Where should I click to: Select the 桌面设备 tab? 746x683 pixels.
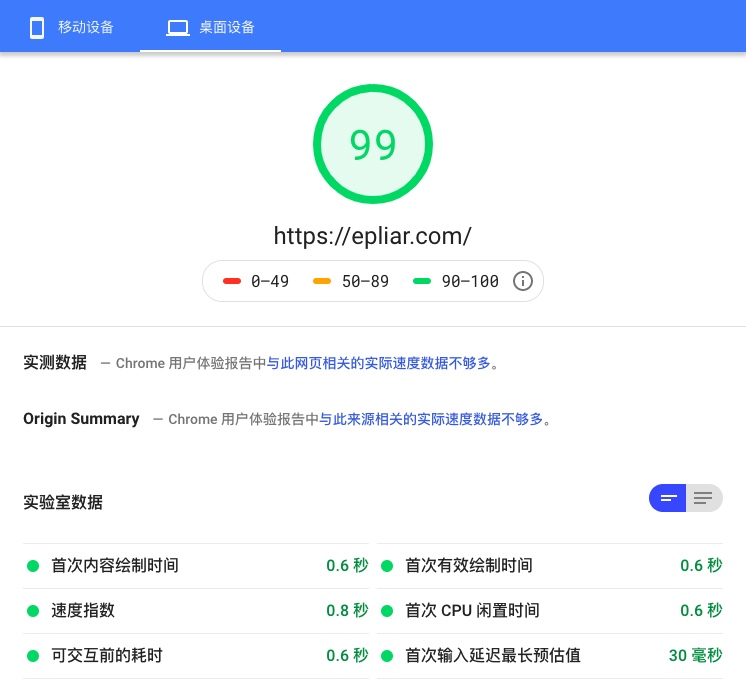point(210,27)
